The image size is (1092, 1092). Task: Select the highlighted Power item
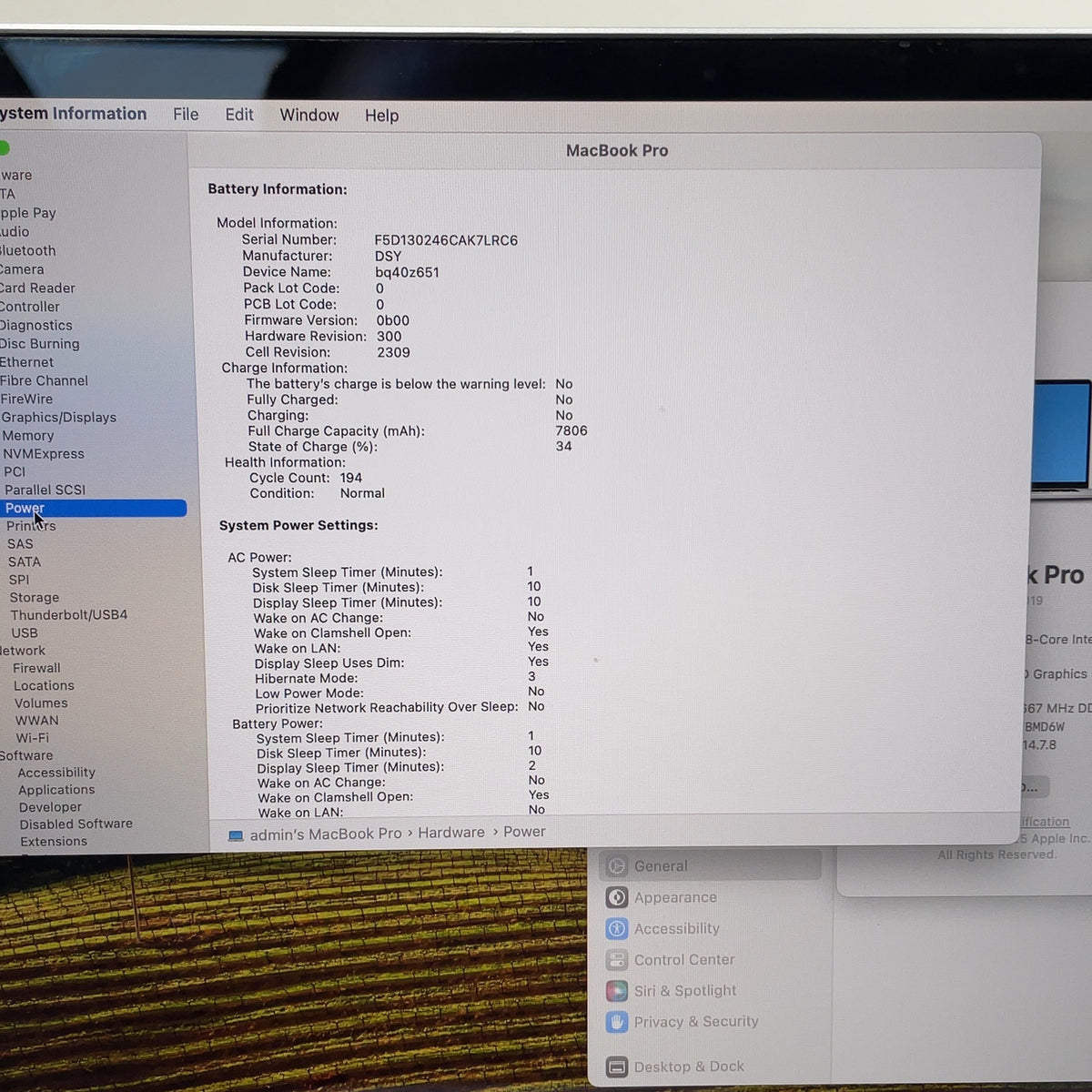pos(93,509)
